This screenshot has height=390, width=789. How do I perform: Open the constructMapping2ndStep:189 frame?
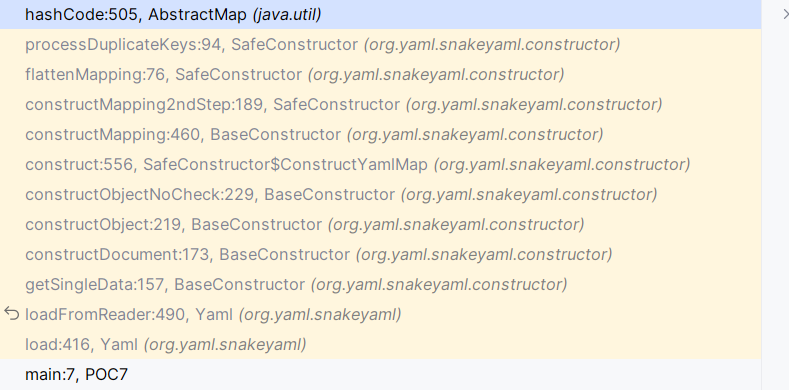pyautogui.click(x=380, y=105)
